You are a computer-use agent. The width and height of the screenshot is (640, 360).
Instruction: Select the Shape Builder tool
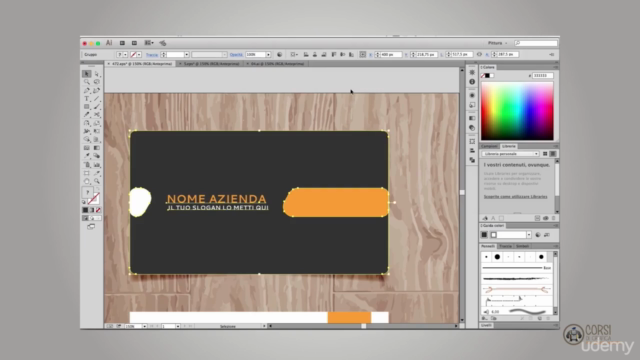coord(87,139)
